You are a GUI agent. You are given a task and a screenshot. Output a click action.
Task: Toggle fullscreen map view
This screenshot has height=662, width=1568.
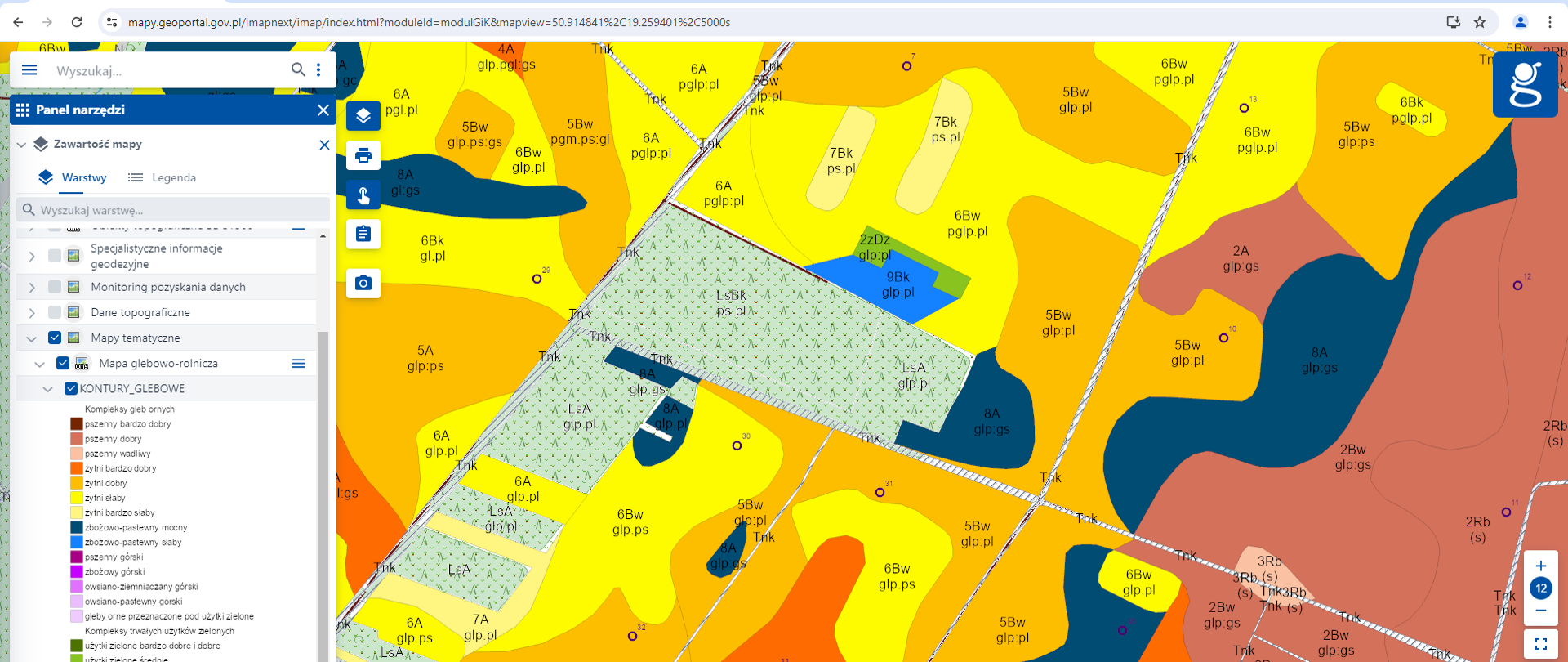(x=1540, y=644)
